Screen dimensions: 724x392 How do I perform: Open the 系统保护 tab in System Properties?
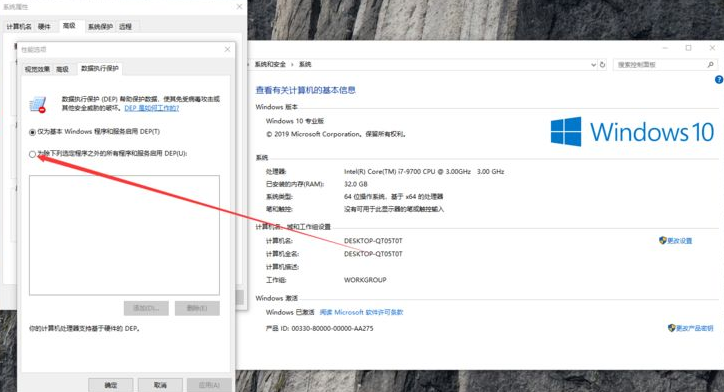pyautogui.click(x=100, y=26)
